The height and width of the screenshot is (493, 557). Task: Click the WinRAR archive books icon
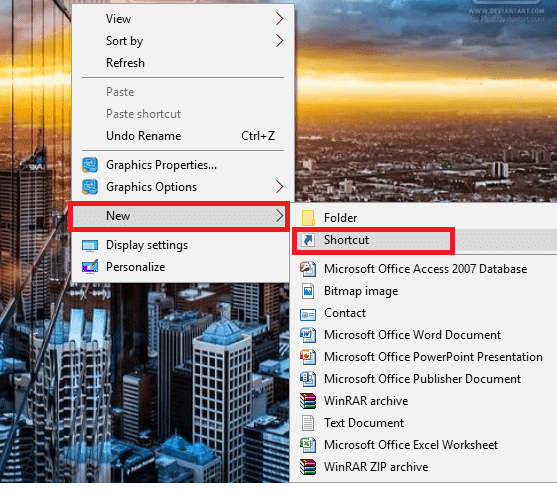(308, 401)
